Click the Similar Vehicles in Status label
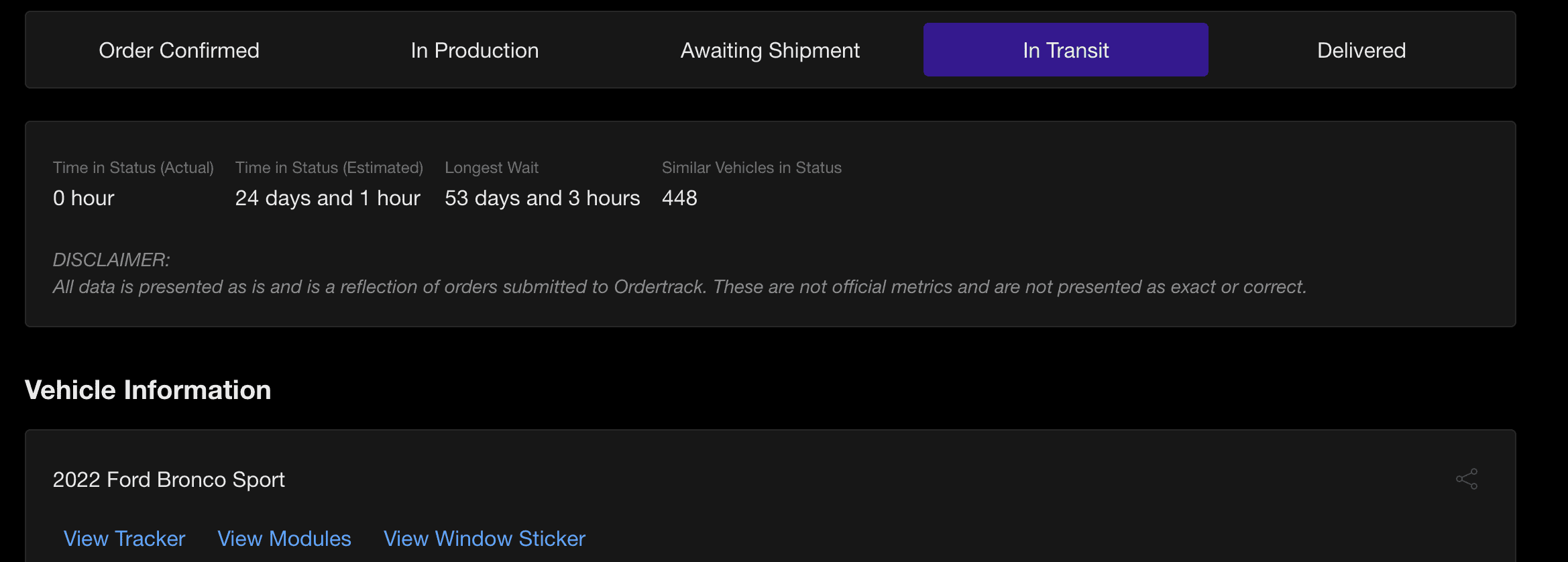This screenshot has height=562, width=1568. pyautogui.click(x=752, y=168)
